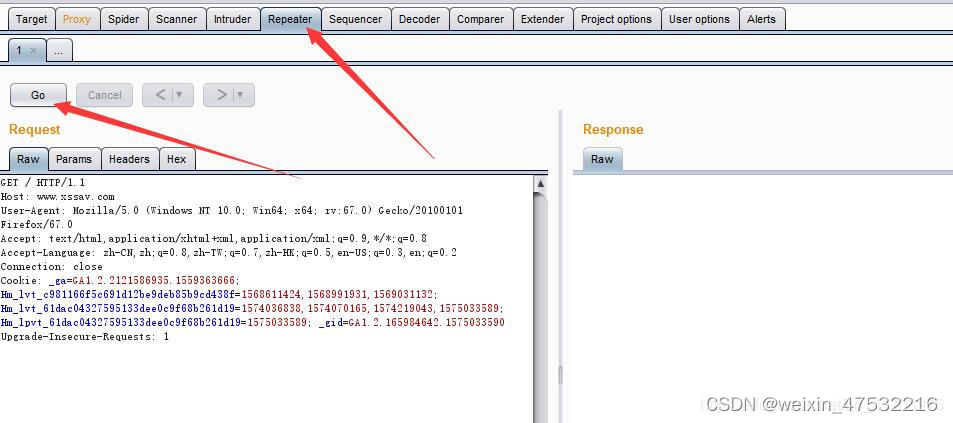Open the User options tab
953x423 pixels.
(700, 19)
